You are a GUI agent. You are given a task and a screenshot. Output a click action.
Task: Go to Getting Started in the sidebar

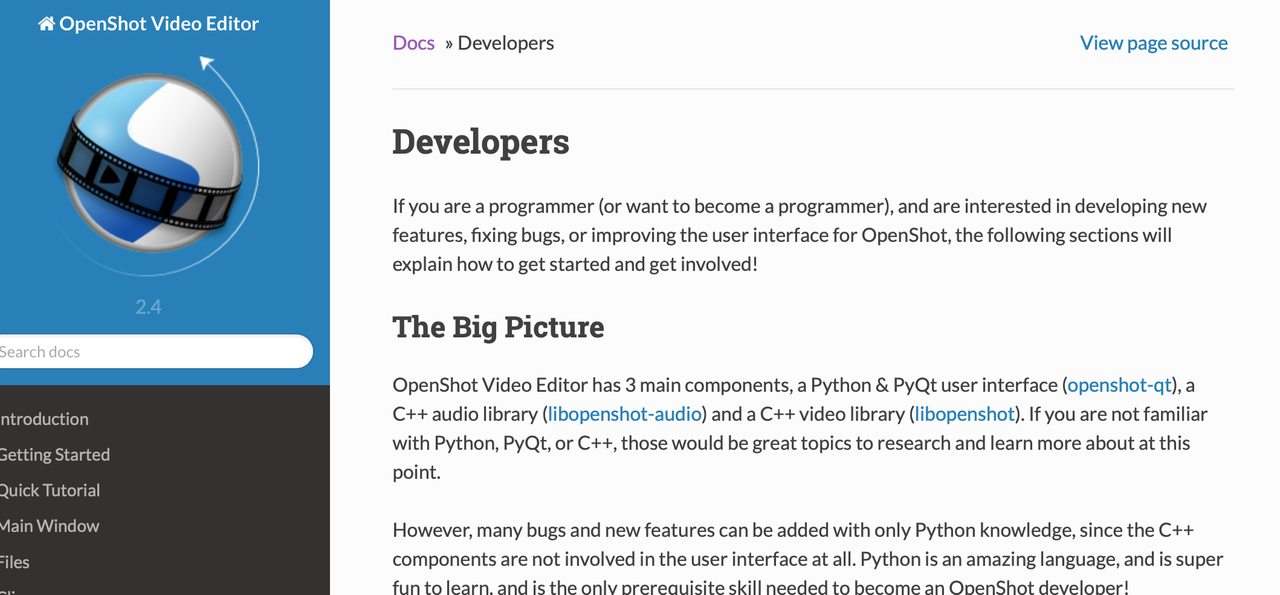[x=55, y=455]
